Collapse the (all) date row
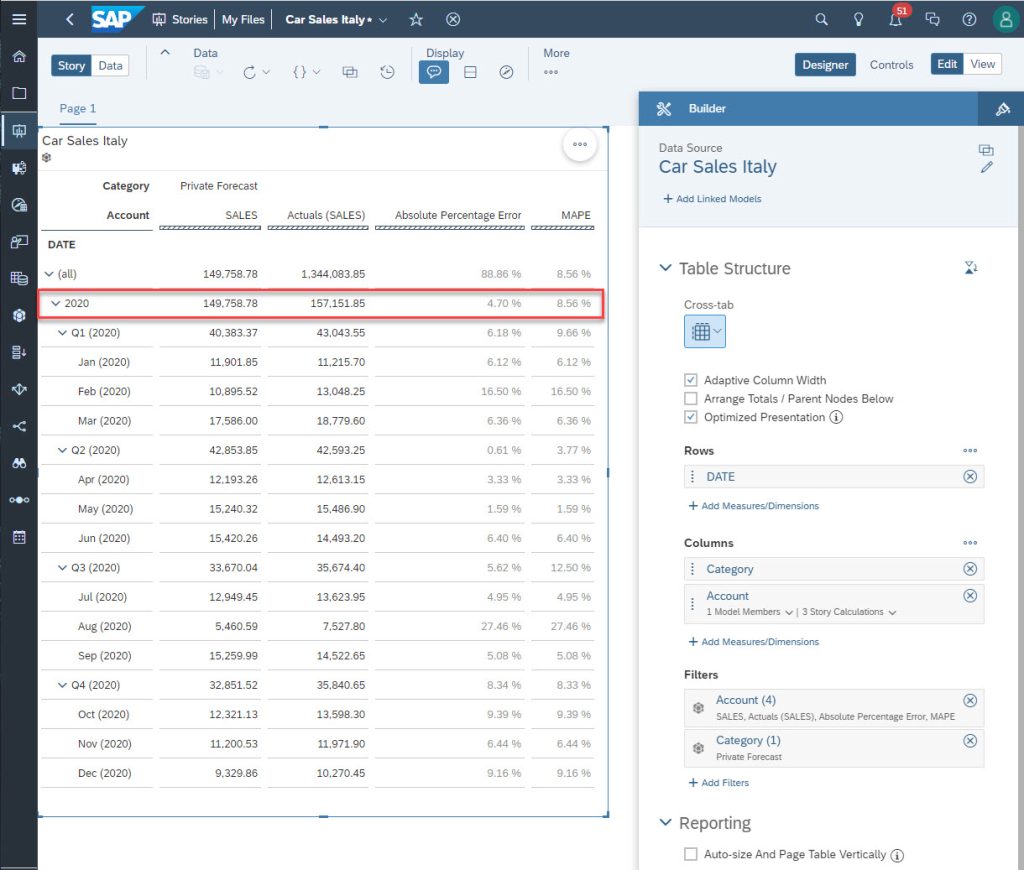Image resolution: width=1024 pixels, height=870 pixels. tap(49, 274)
